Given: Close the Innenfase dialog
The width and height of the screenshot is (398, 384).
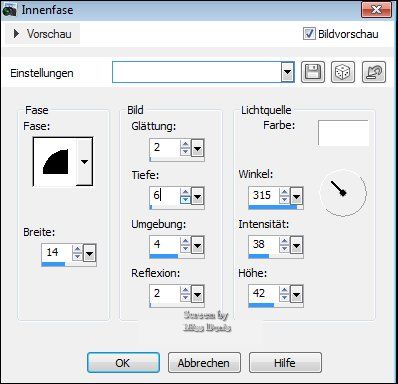Looking at the screenshot, I should pyautogui.click(x=376, y=9).
